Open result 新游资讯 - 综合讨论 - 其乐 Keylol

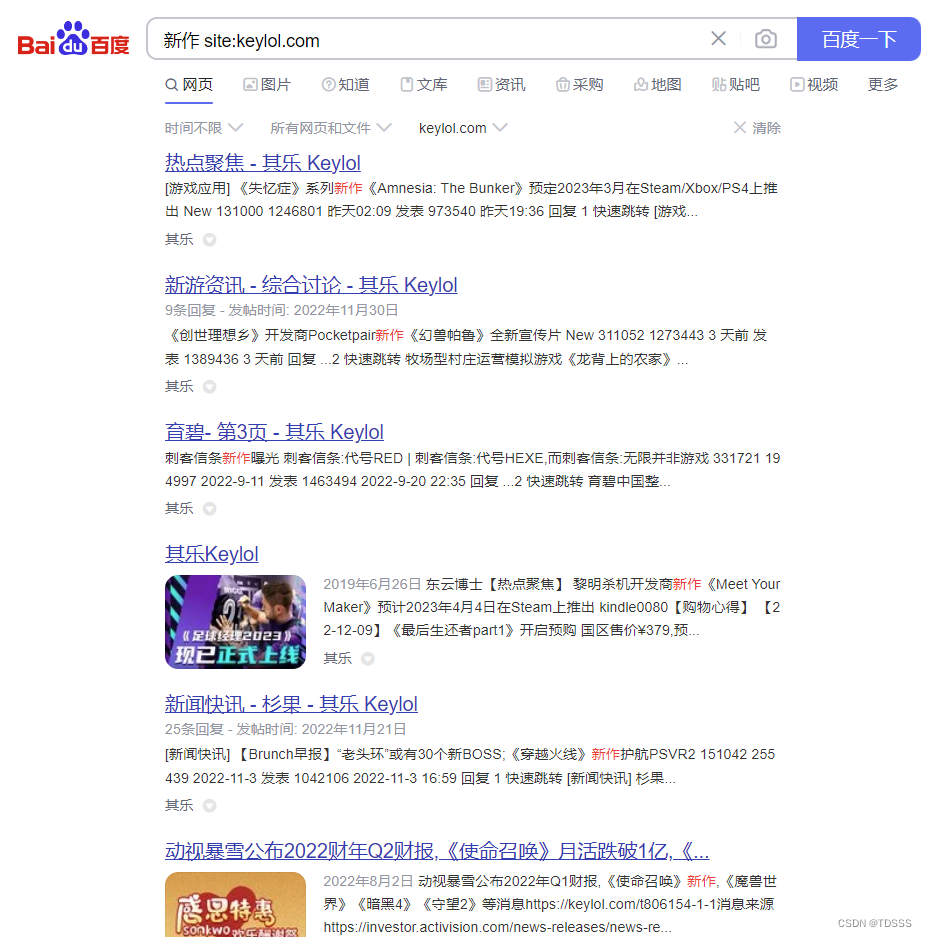click(x=311, y=284)
